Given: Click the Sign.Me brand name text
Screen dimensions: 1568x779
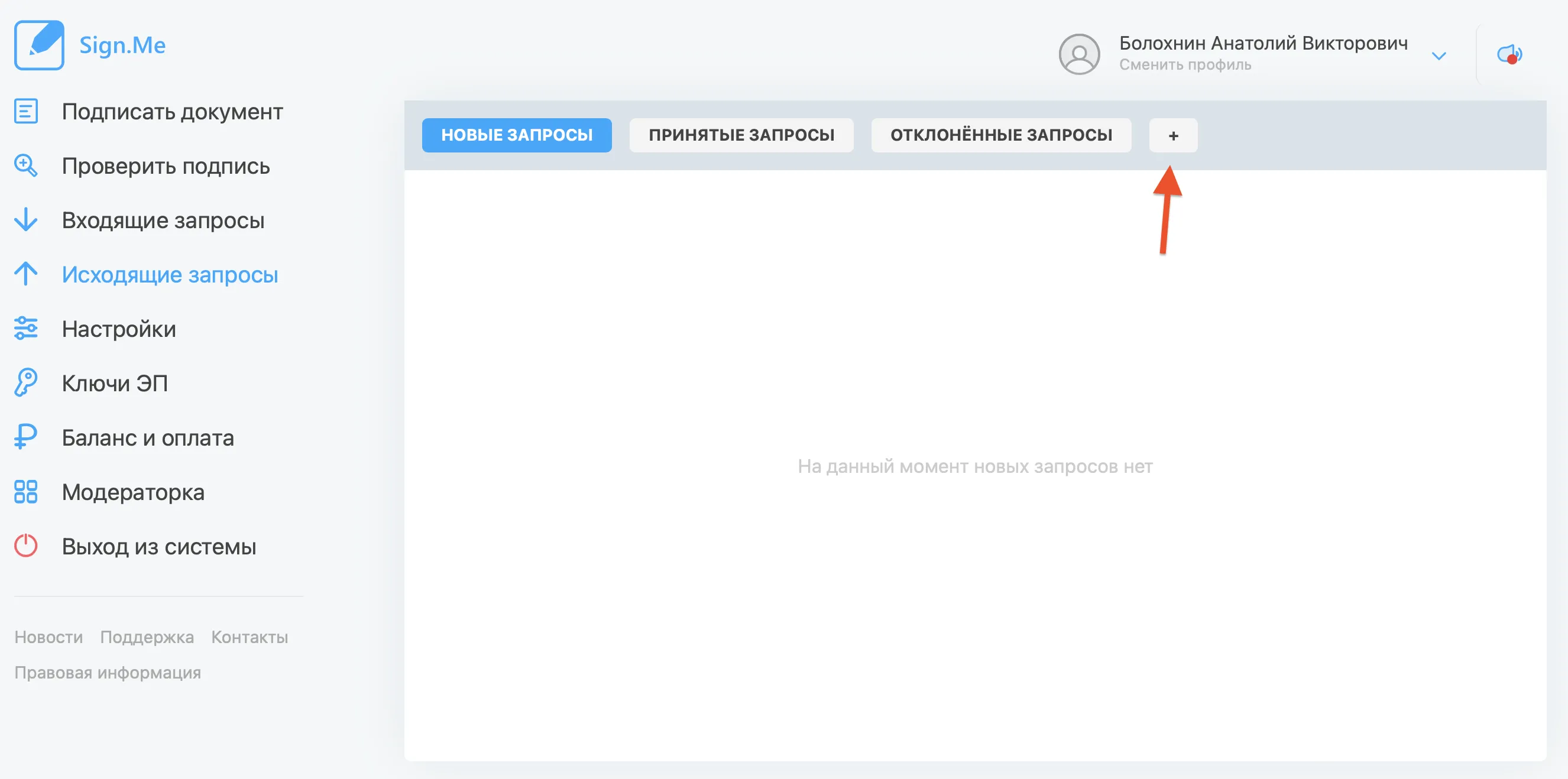Looking at the screenshot, I should click(122, 45).
